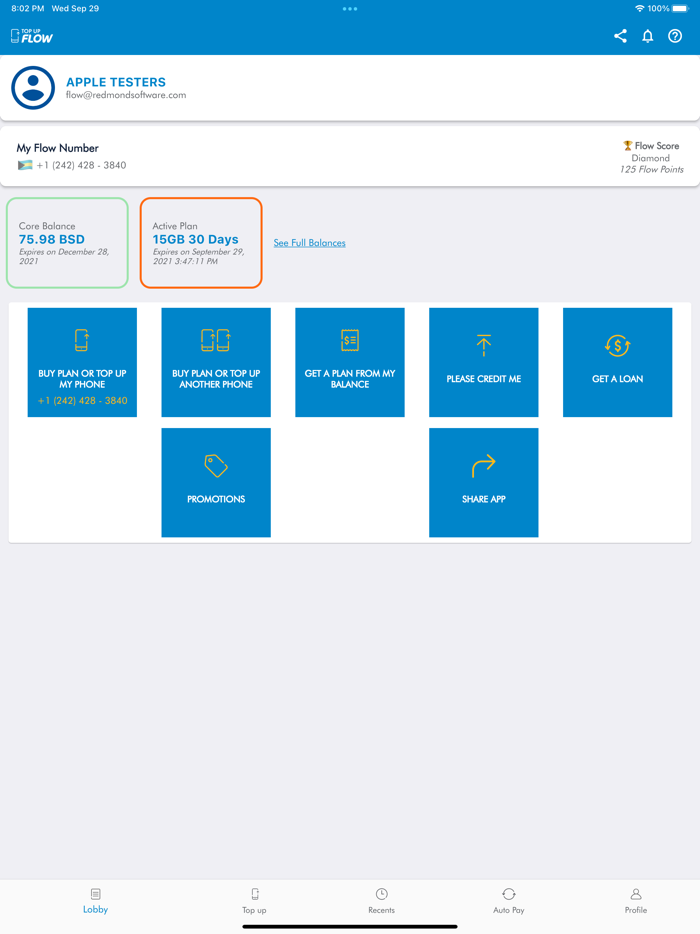
Task: Open the Recents tab
Action: [381, 901]
